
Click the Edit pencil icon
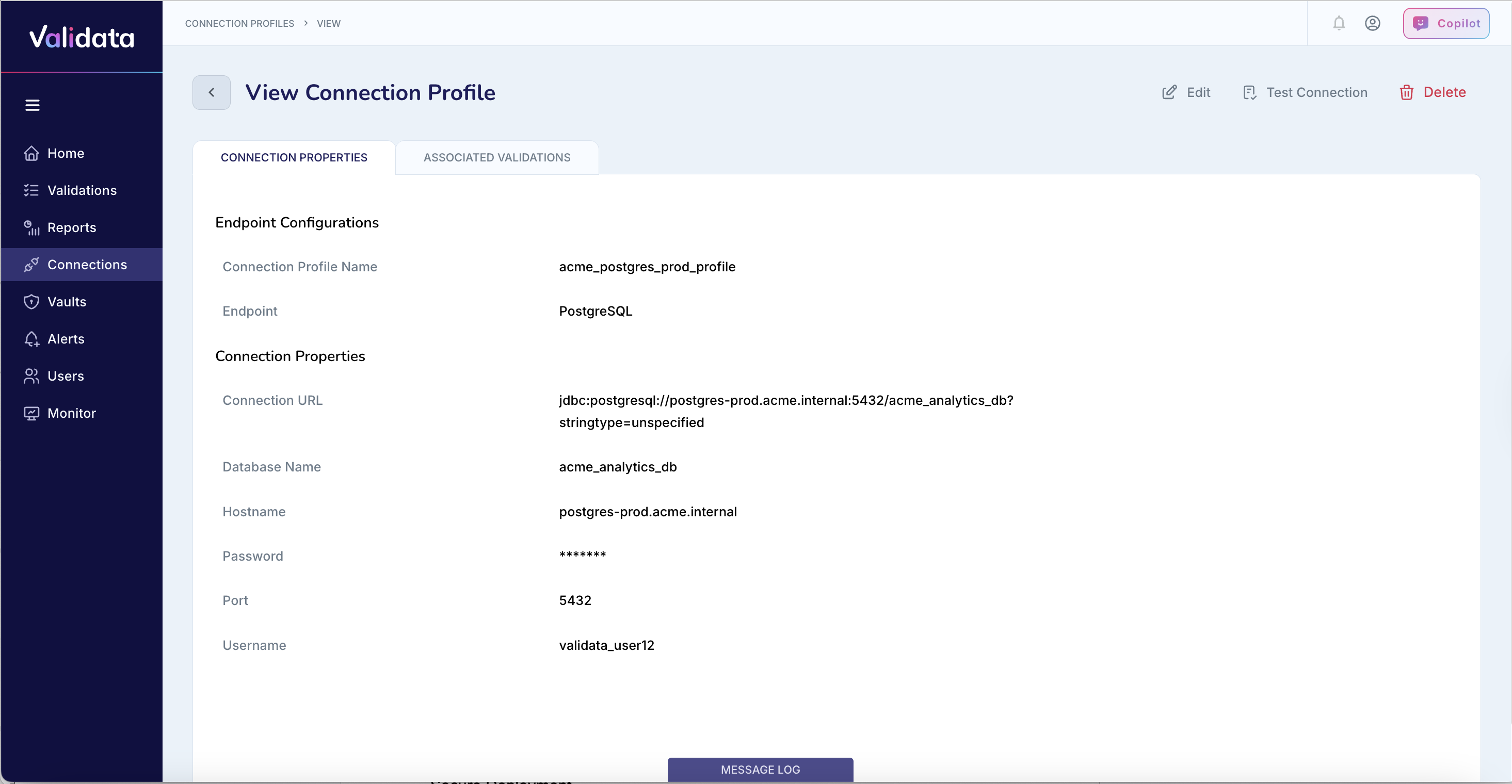pyautogui.click(x=1170, y=92)
